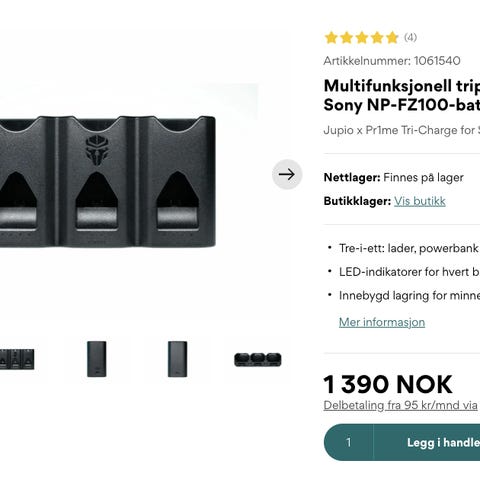The image size is (480, 480).
Task: Open the Vis butikk store link
Action: pos(420,201)
